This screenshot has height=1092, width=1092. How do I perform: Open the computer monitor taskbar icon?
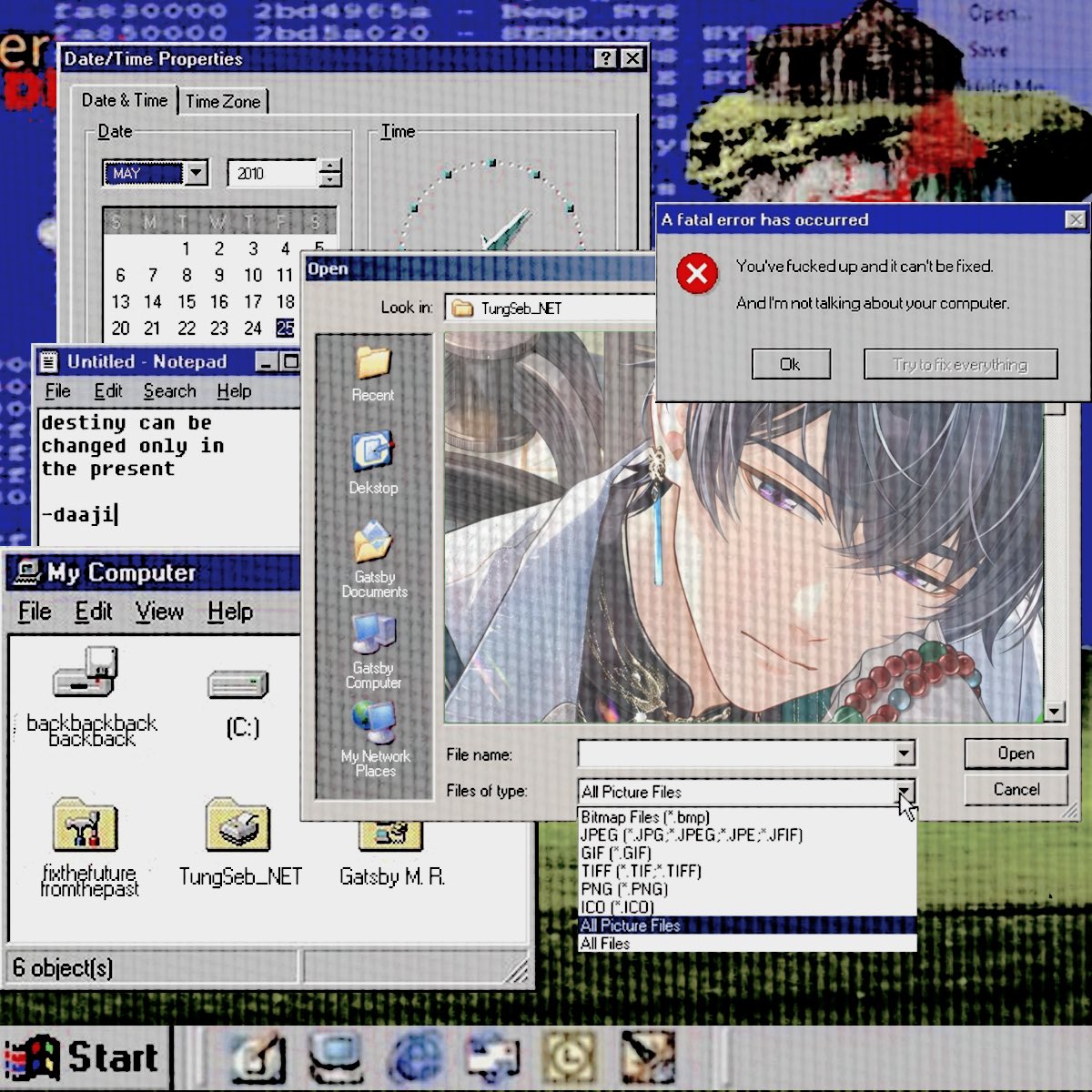[x=336, y=1058]
